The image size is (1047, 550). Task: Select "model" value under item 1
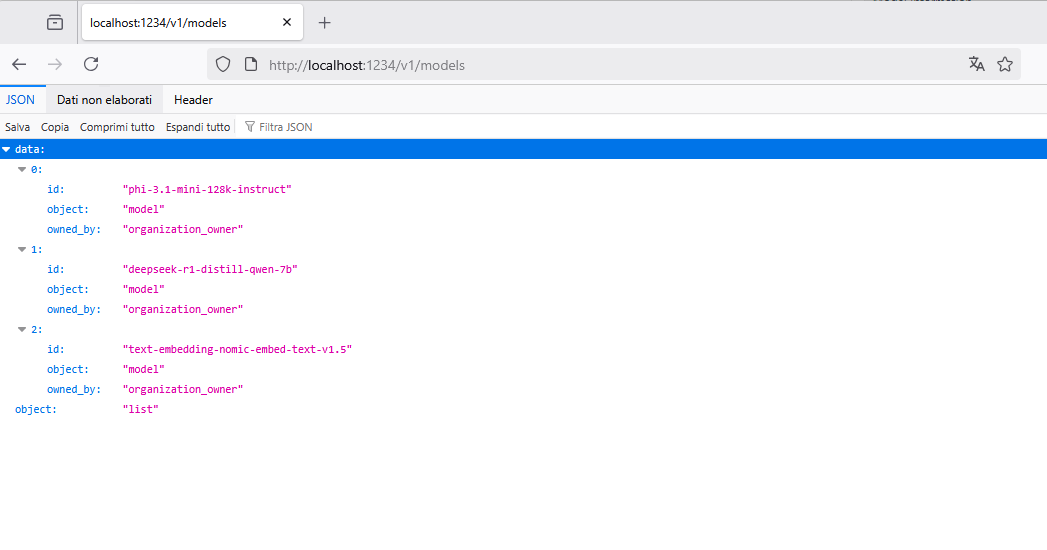click(144, 290)
